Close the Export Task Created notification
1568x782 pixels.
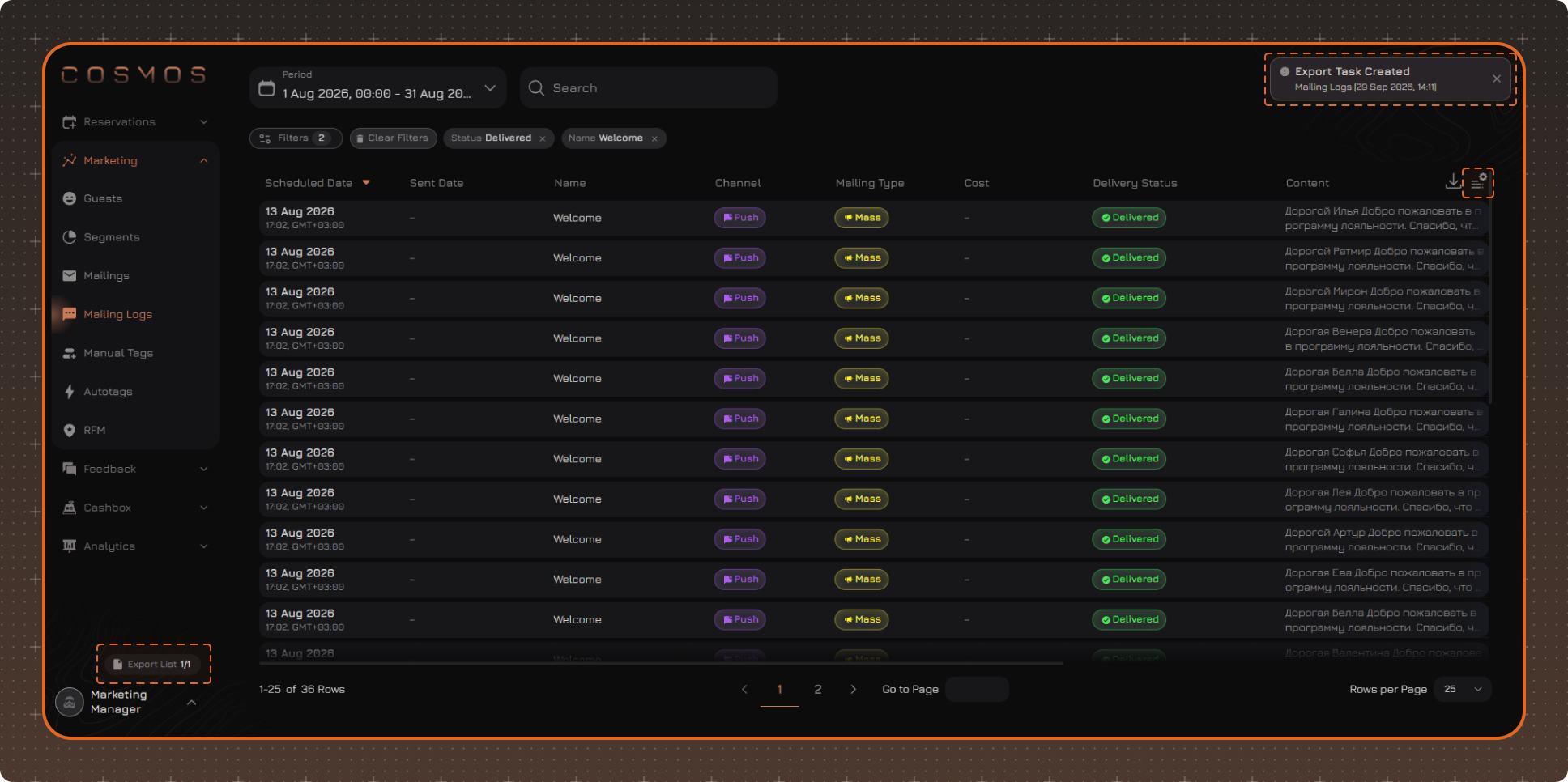[x=1497, y=79]
